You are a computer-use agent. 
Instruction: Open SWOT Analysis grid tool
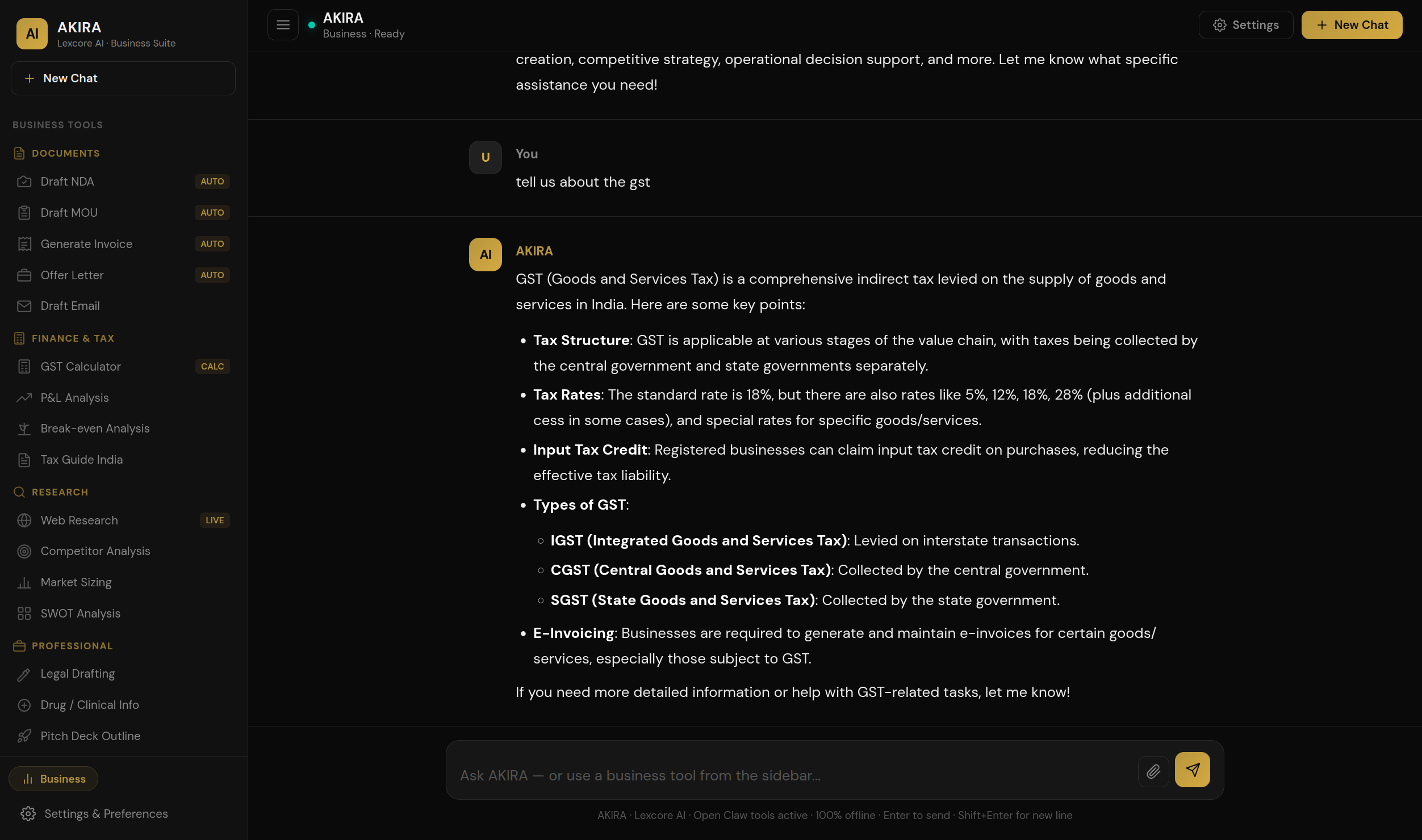click(x=123, y=614)
